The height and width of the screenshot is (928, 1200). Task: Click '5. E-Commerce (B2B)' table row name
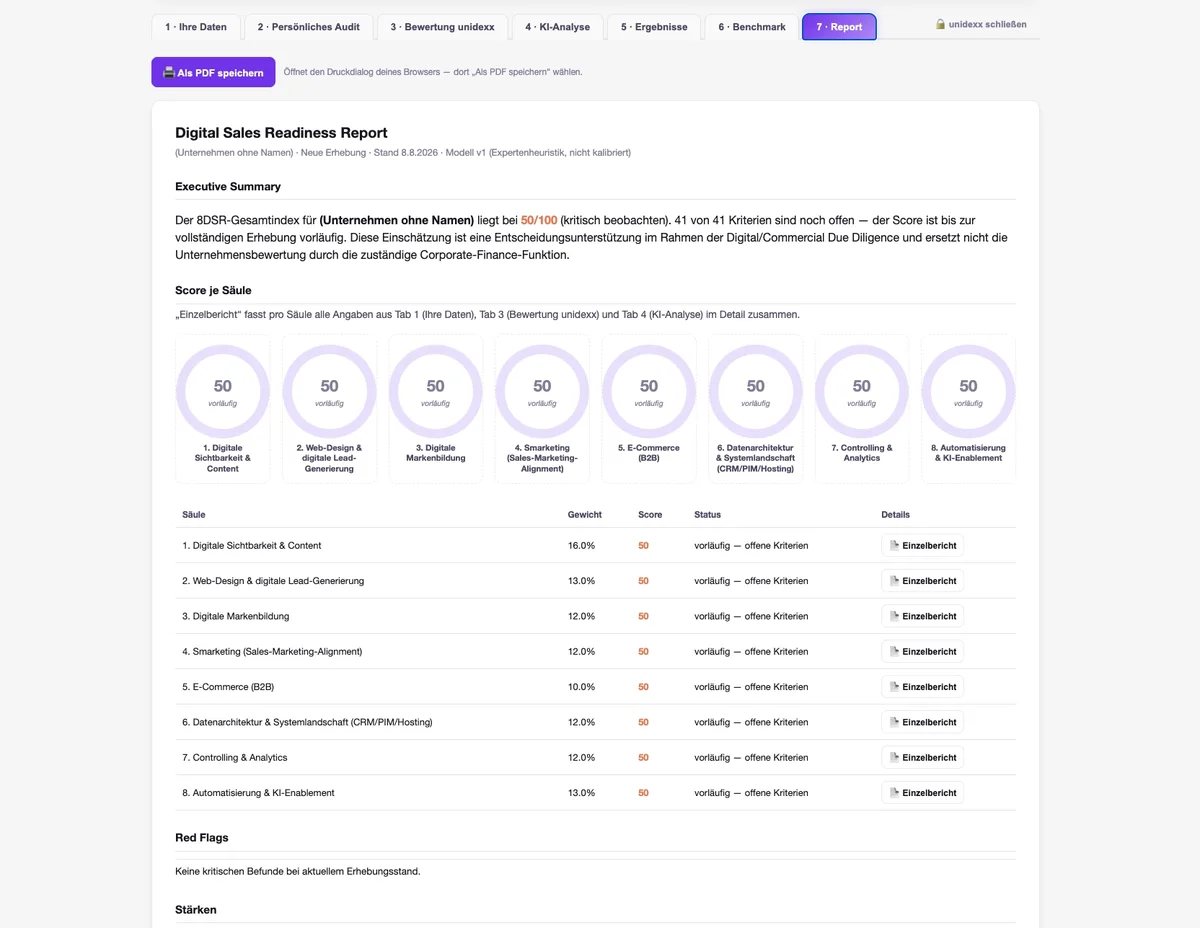[228, 687]
